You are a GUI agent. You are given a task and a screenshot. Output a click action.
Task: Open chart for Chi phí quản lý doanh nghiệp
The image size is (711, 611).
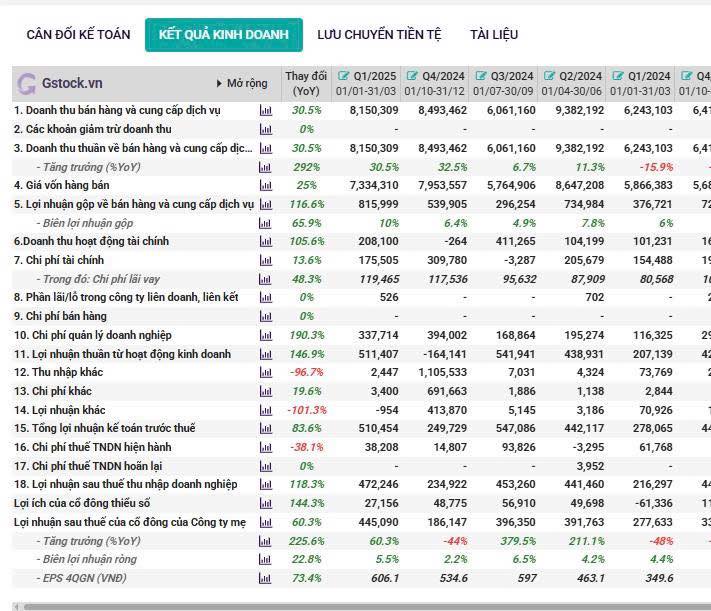click(265, 335)
